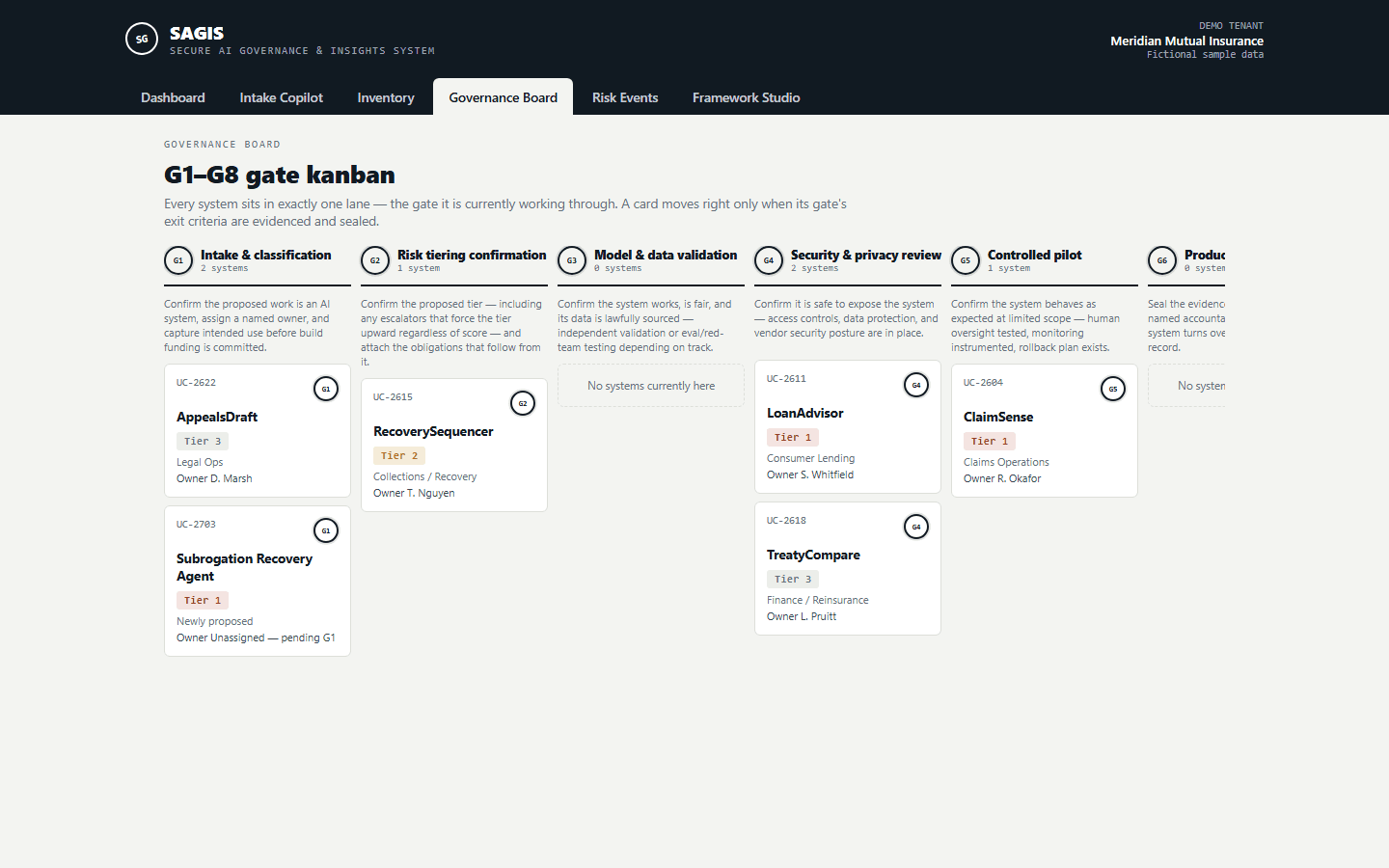Click the G1 lane header badge
Screen dimensions: 1389x868
tap(178, 260)
